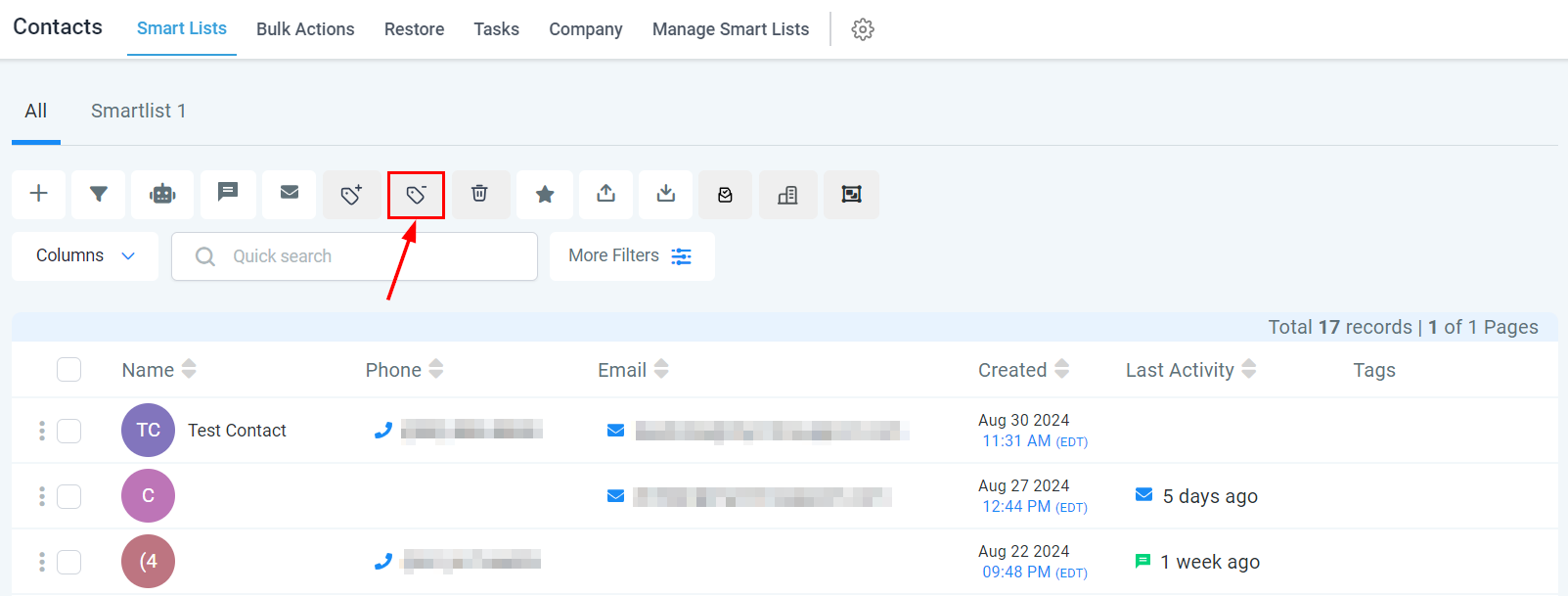1568x596 pixels.
Task: Check the box for contact C row
Action: coord(68,496)
